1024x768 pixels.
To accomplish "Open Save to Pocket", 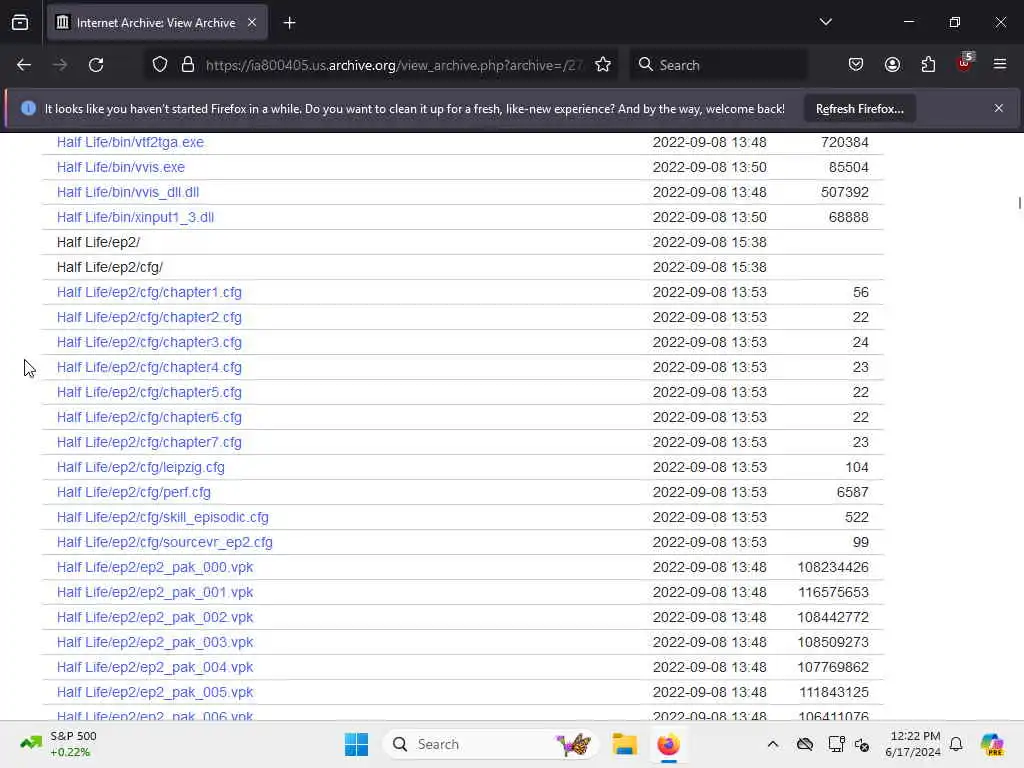I will pos(856,65).
